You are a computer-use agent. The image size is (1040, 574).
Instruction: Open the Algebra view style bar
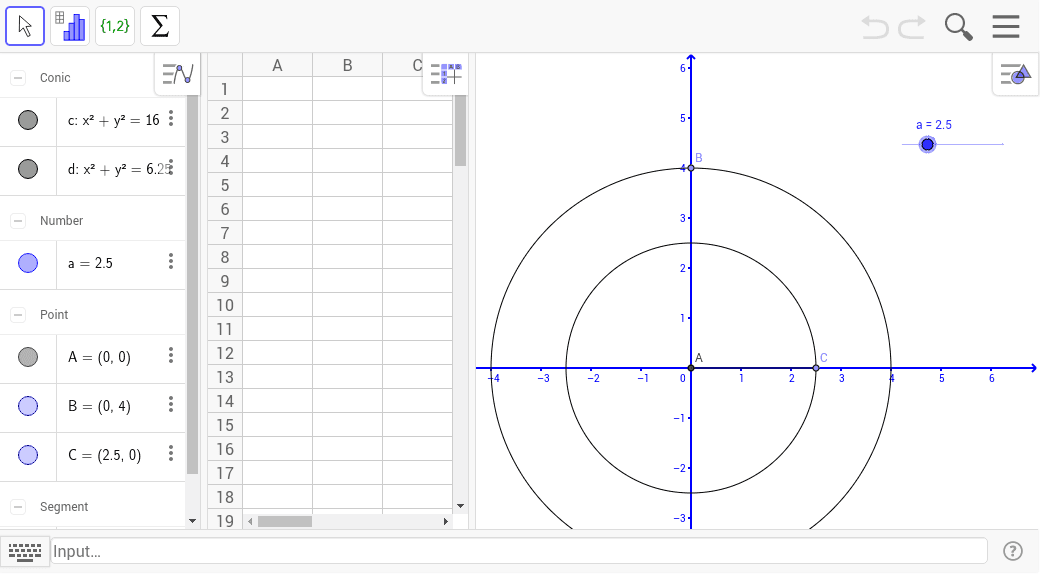(178, 74)
